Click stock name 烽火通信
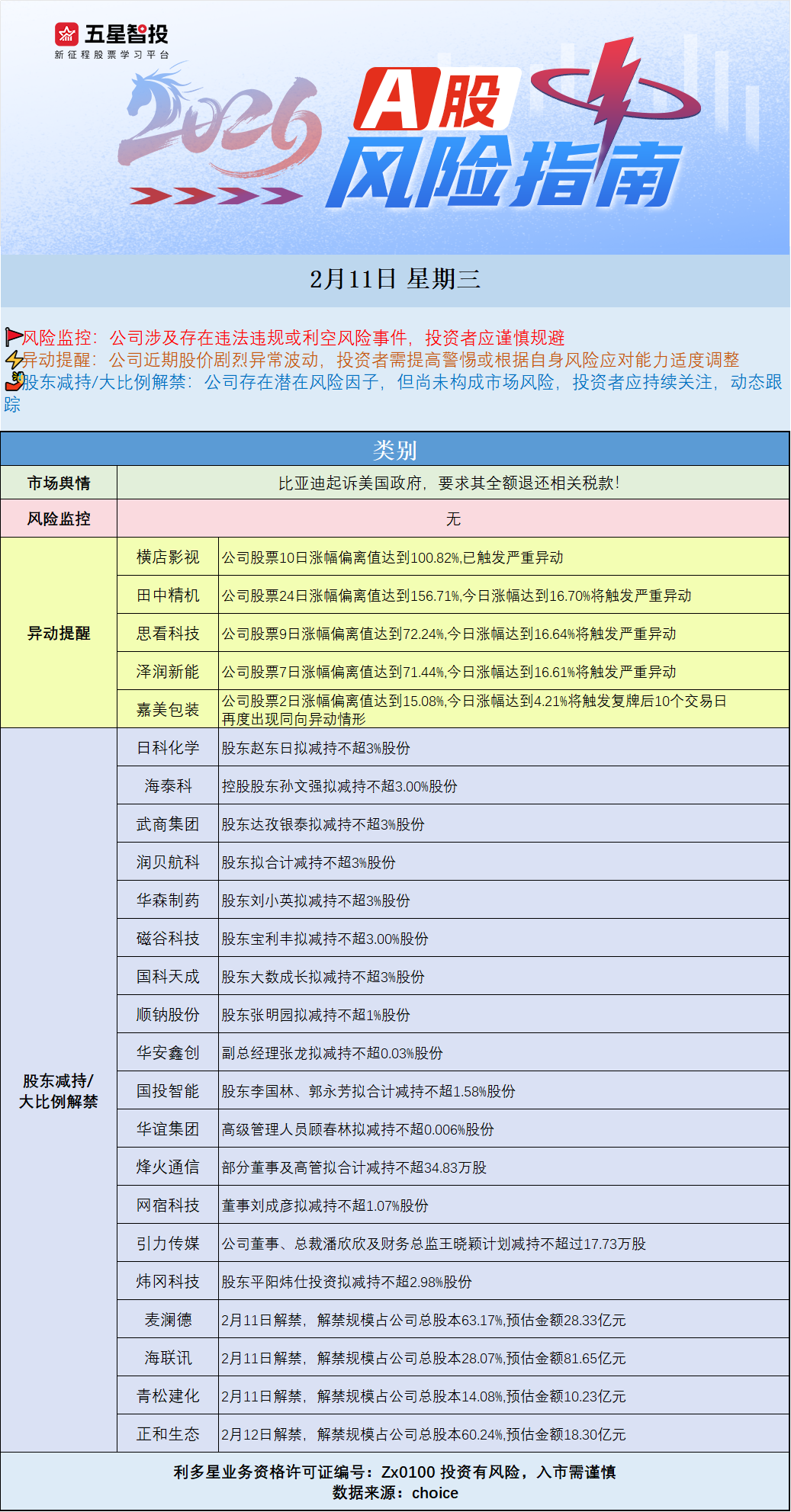 point(168,1167)
